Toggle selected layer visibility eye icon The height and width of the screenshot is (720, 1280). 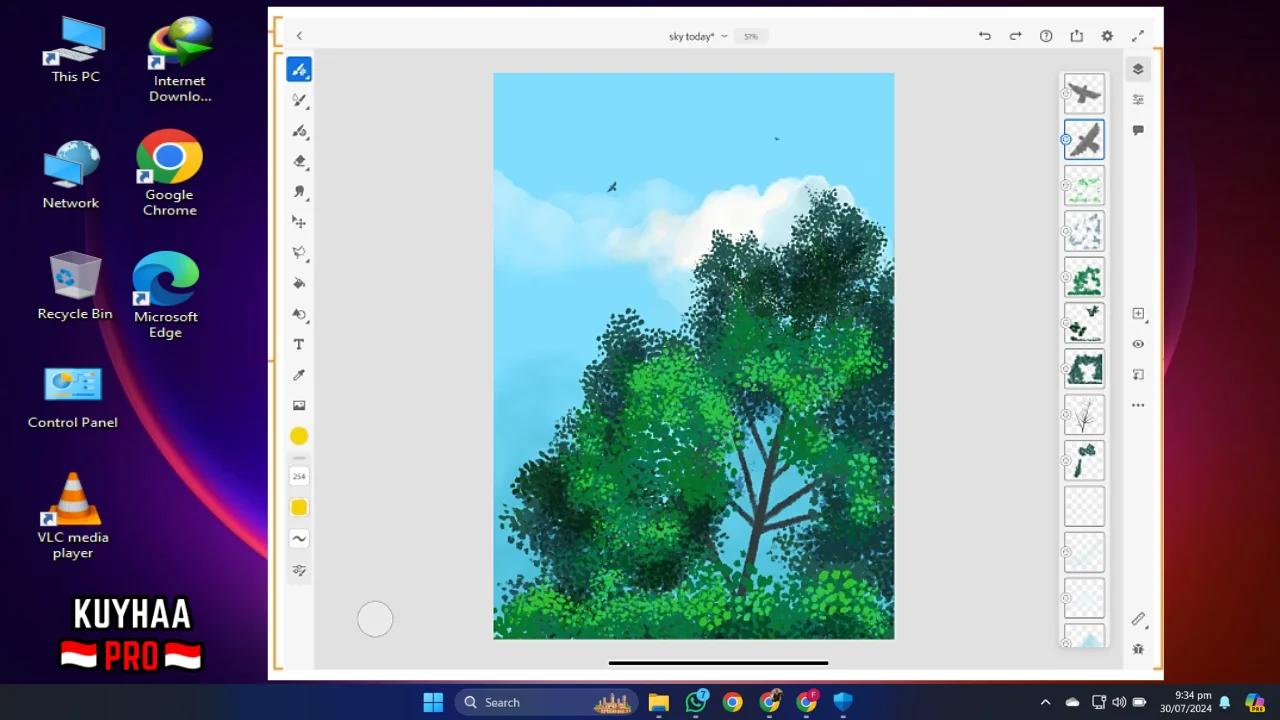pyautogui.click(x=1138, y=344)
